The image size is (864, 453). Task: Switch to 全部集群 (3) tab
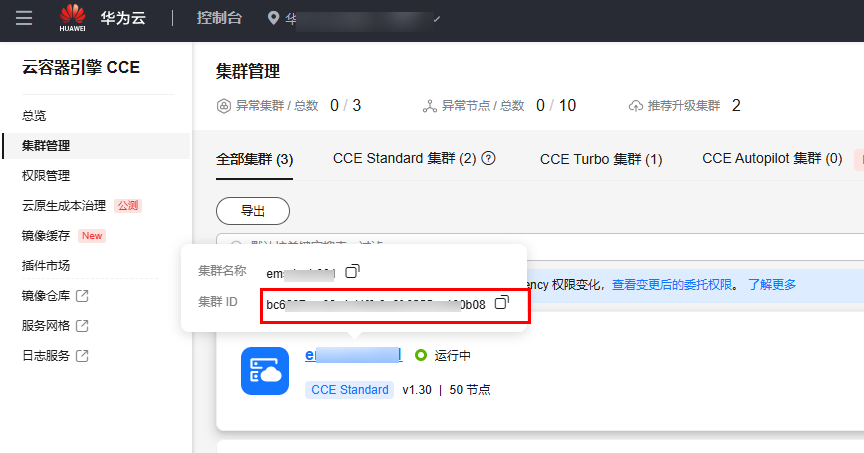(x=255, y=159)
